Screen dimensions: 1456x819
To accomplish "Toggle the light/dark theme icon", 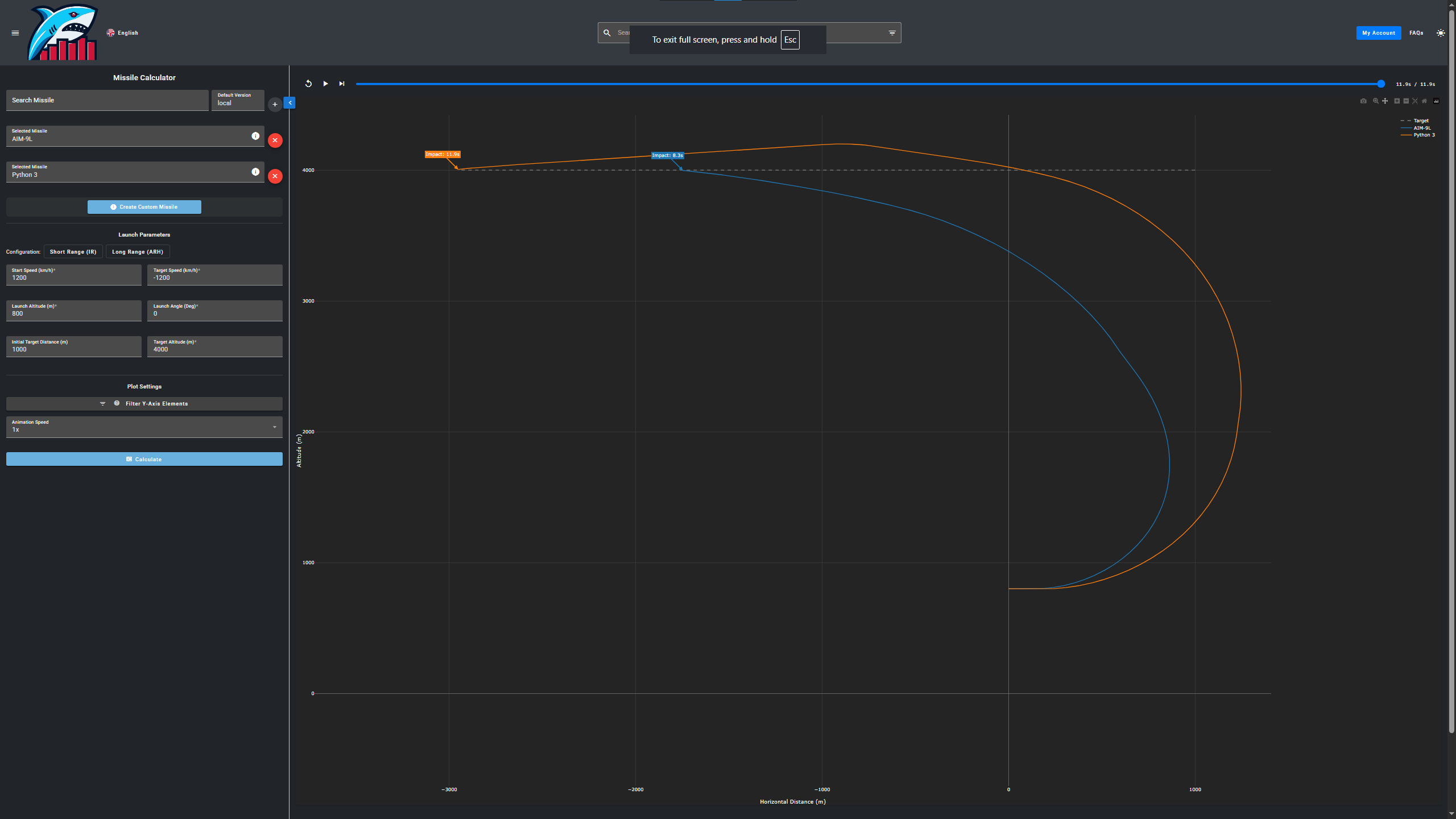I will tap(1440, 33).
